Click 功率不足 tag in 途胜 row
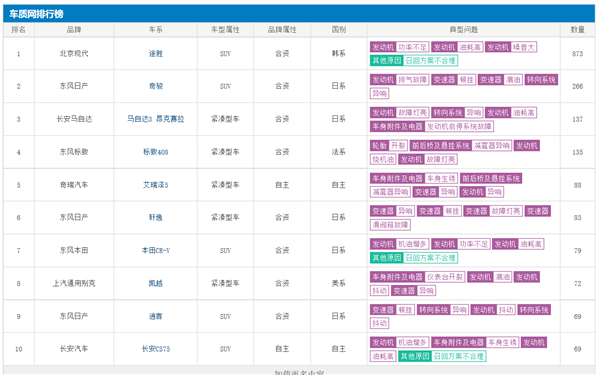Image resolution: width=600 pixels, height=375 pixels. click(x=412, y=47)
